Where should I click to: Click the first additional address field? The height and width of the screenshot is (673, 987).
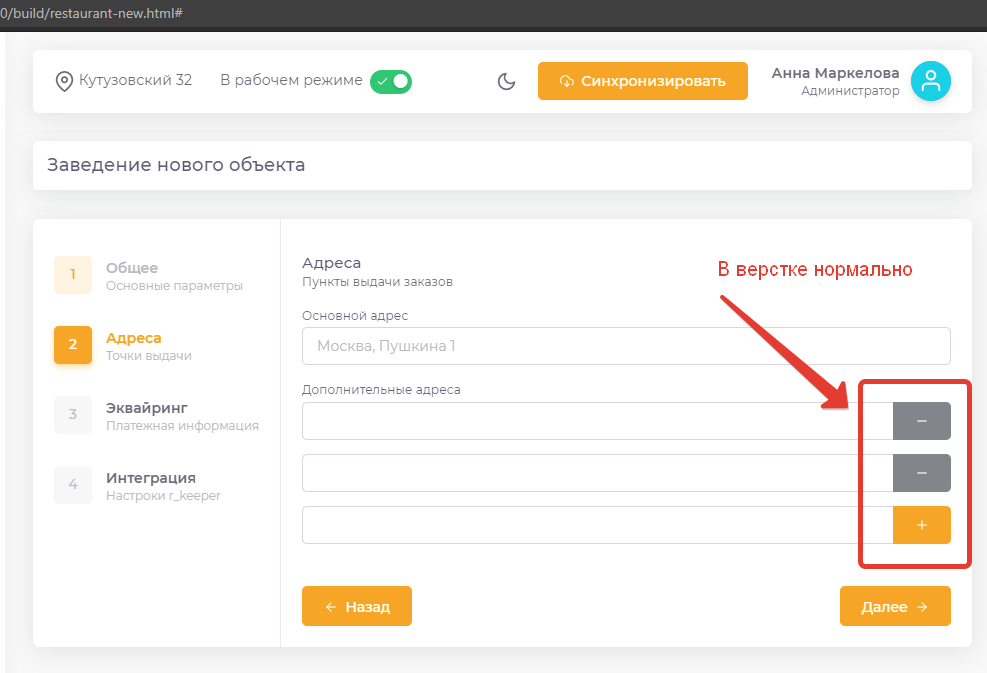[x=596, y=421]
